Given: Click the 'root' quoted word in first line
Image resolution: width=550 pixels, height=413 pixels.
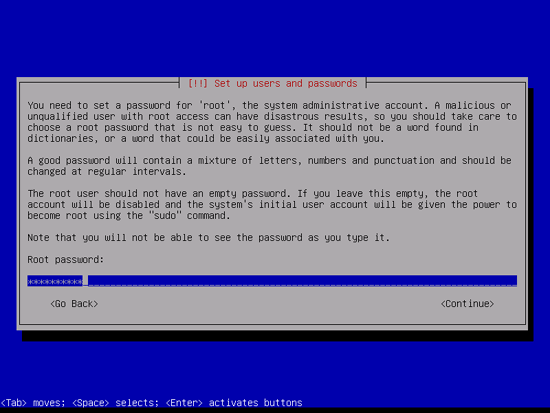Looking at the screenshot, I should click(214, 105).
